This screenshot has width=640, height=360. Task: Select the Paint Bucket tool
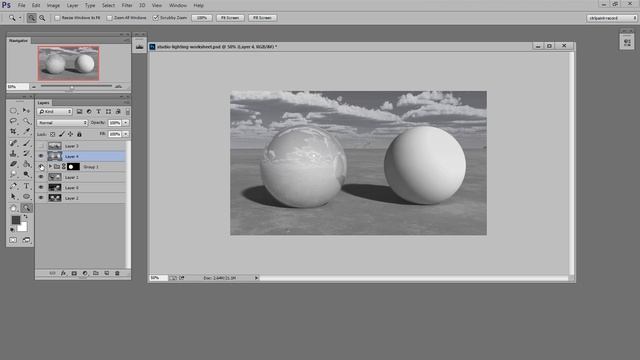tap(27, 164)
